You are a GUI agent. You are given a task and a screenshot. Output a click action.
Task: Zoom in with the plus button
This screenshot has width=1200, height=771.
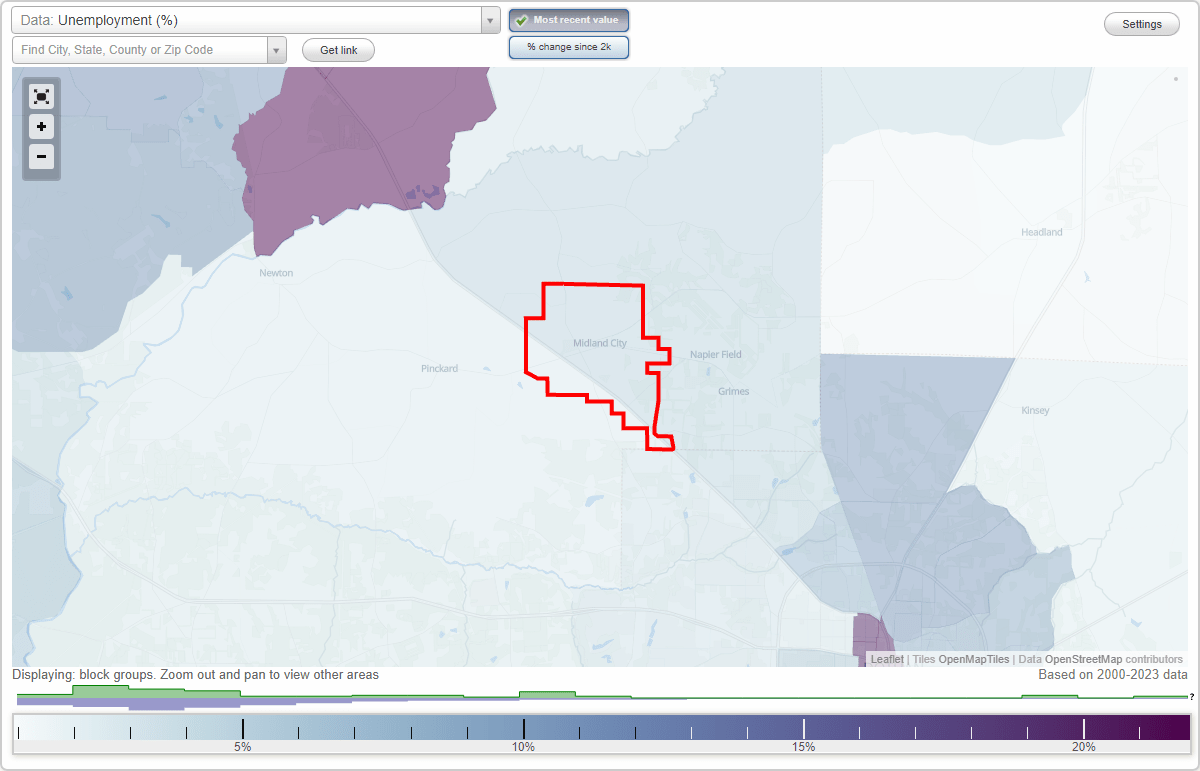click(41, 127)
